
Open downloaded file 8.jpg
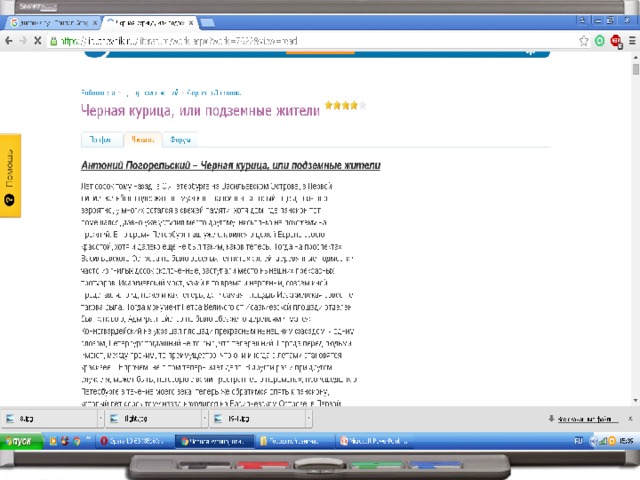[x=49, y=419]
